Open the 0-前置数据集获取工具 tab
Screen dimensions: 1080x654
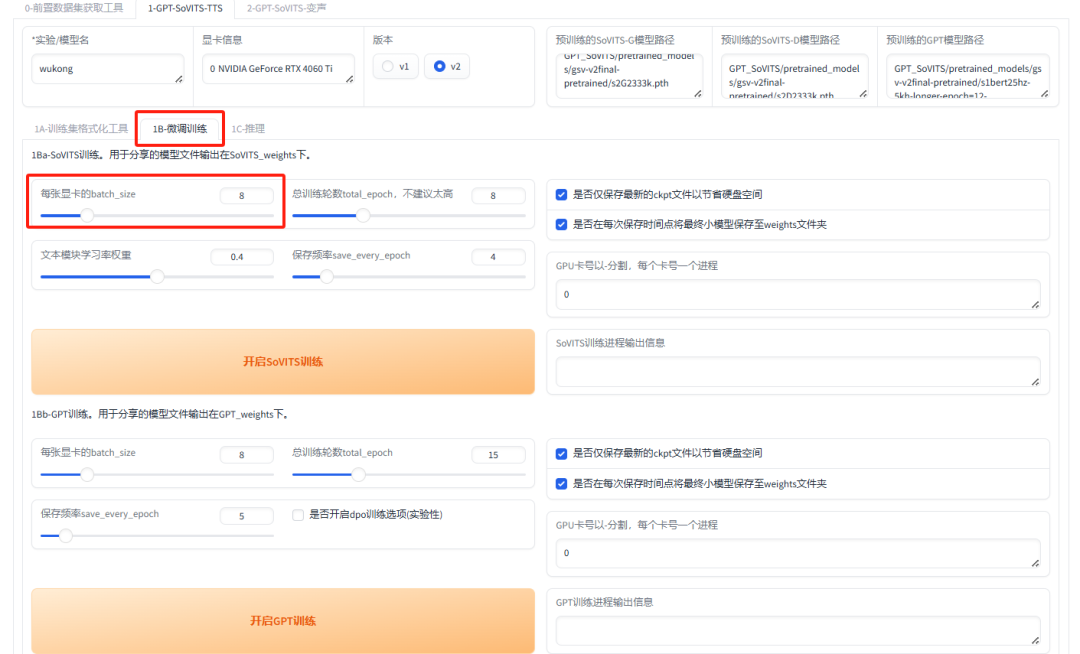point(74,8)
